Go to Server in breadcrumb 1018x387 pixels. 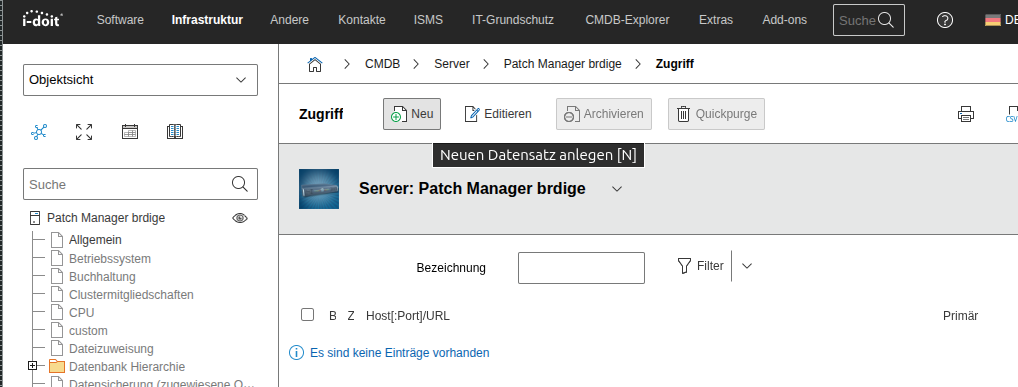[x=452, y=64]
